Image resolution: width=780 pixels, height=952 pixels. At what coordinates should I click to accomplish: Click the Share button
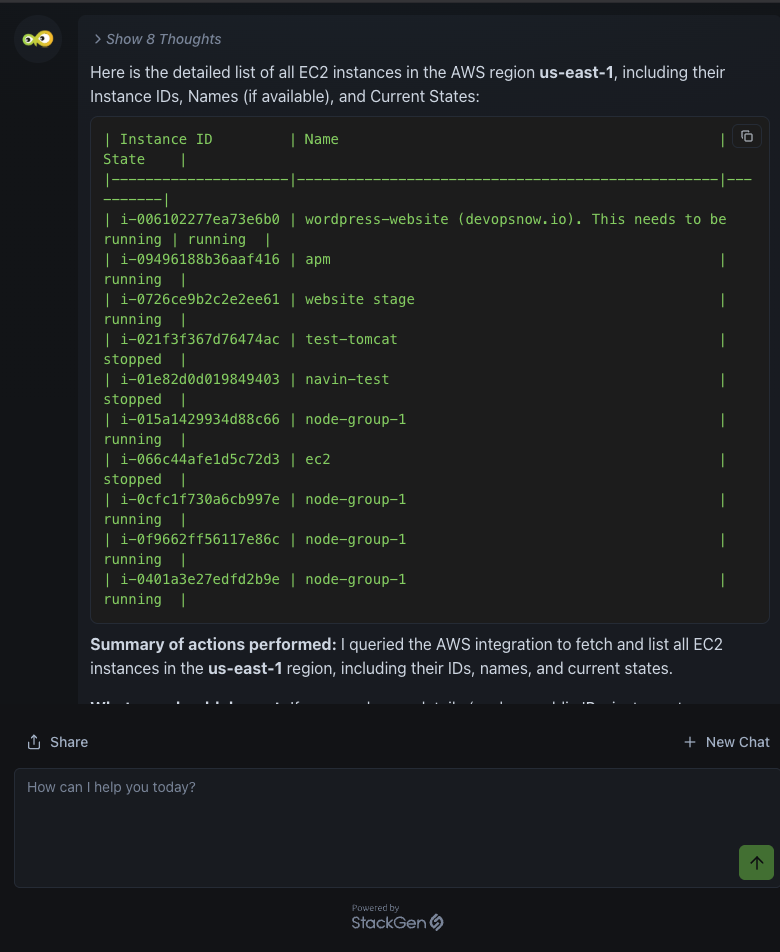pos(57,741)
